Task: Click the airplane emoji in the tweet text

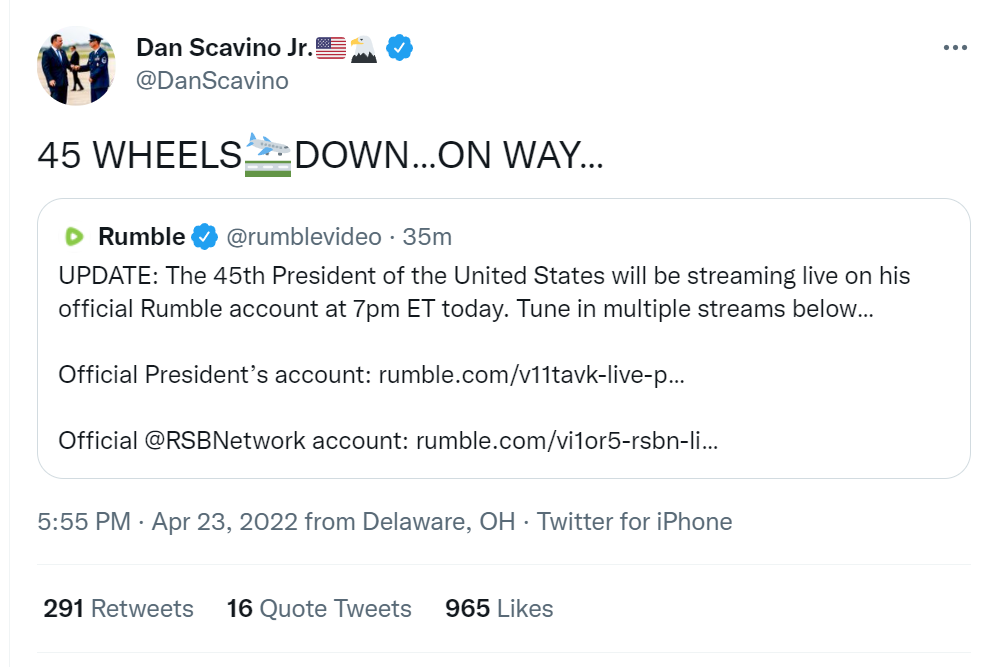Action: click(267, 155)
